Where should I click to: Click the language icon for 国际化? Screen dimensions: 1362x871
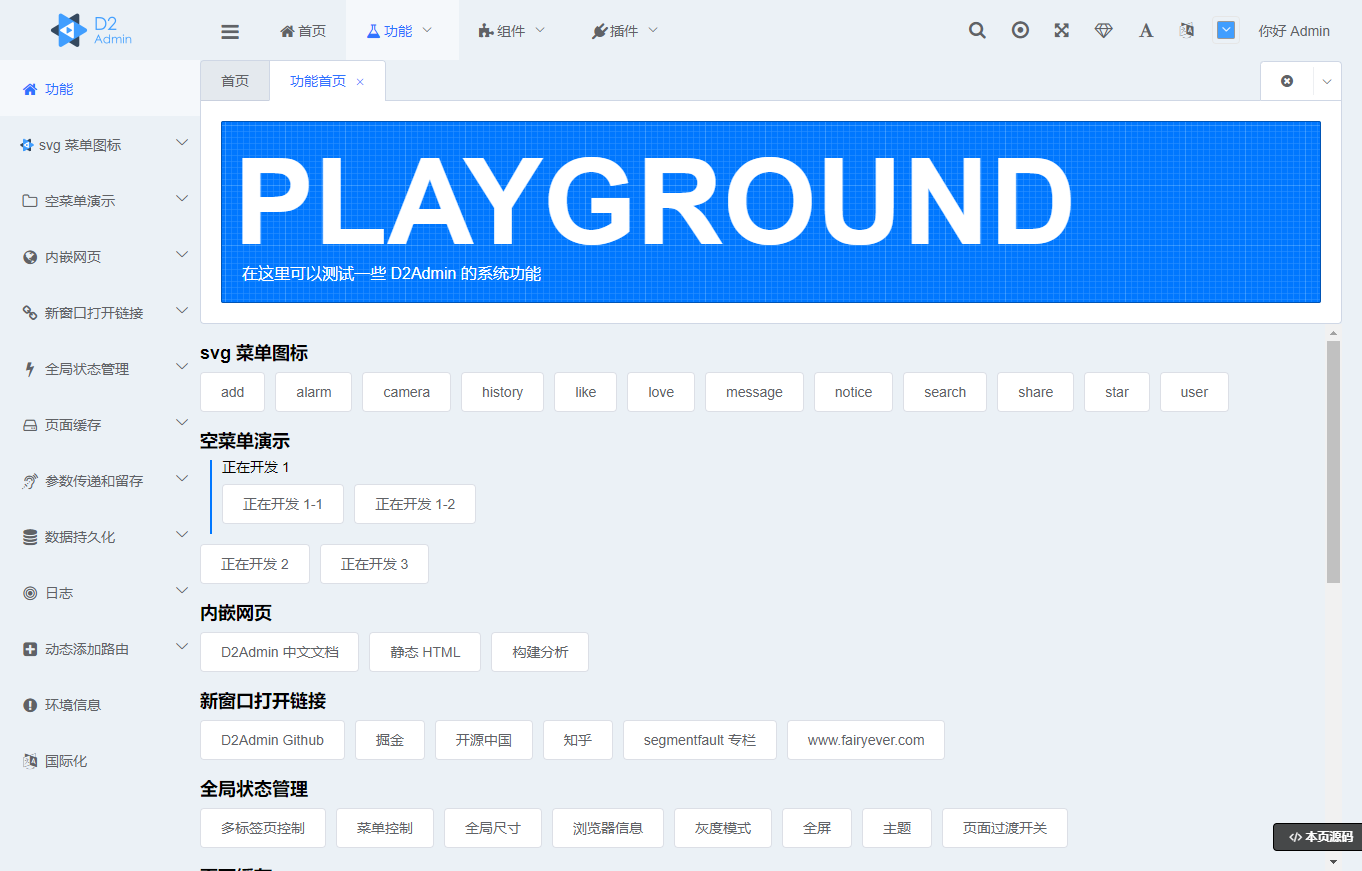[x=30, y=761]
